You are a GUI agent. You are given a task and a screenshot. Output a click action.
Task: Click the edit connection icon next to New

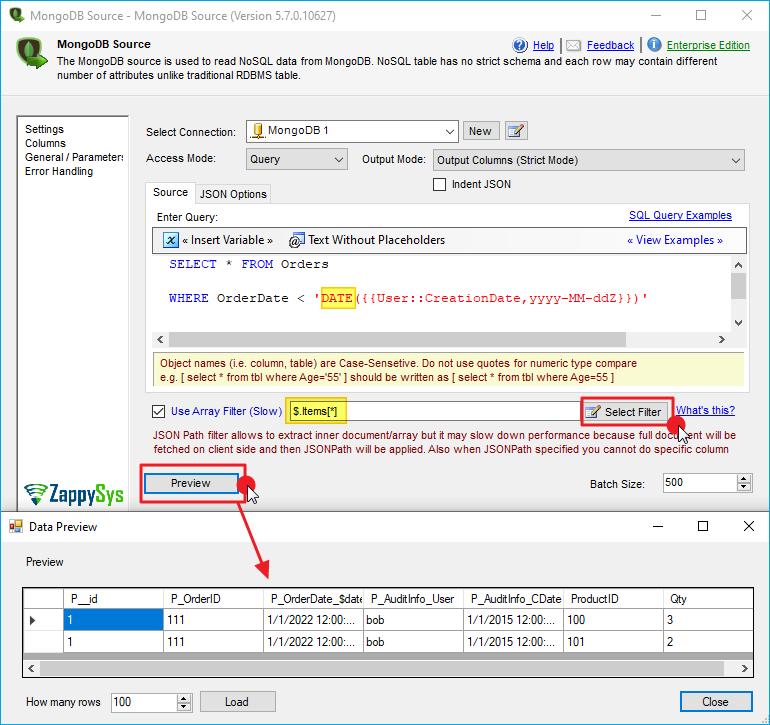(x=516, y=131)
